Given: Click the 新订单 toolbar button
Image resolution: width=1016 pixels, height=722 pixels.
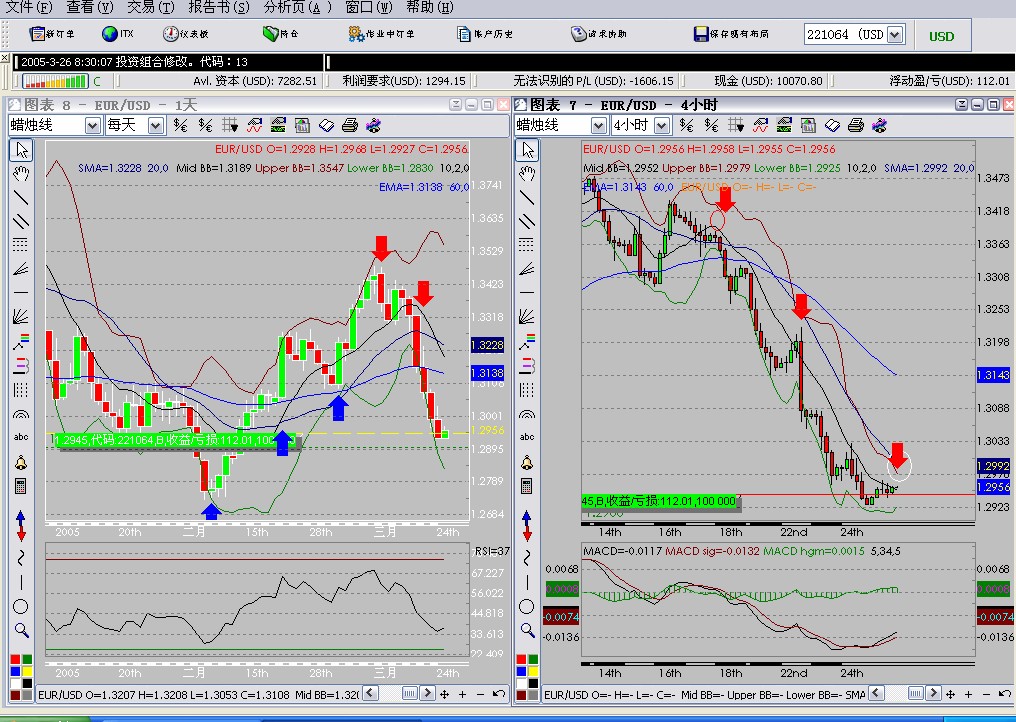Looking at the screenshot, I should point(51,34).
